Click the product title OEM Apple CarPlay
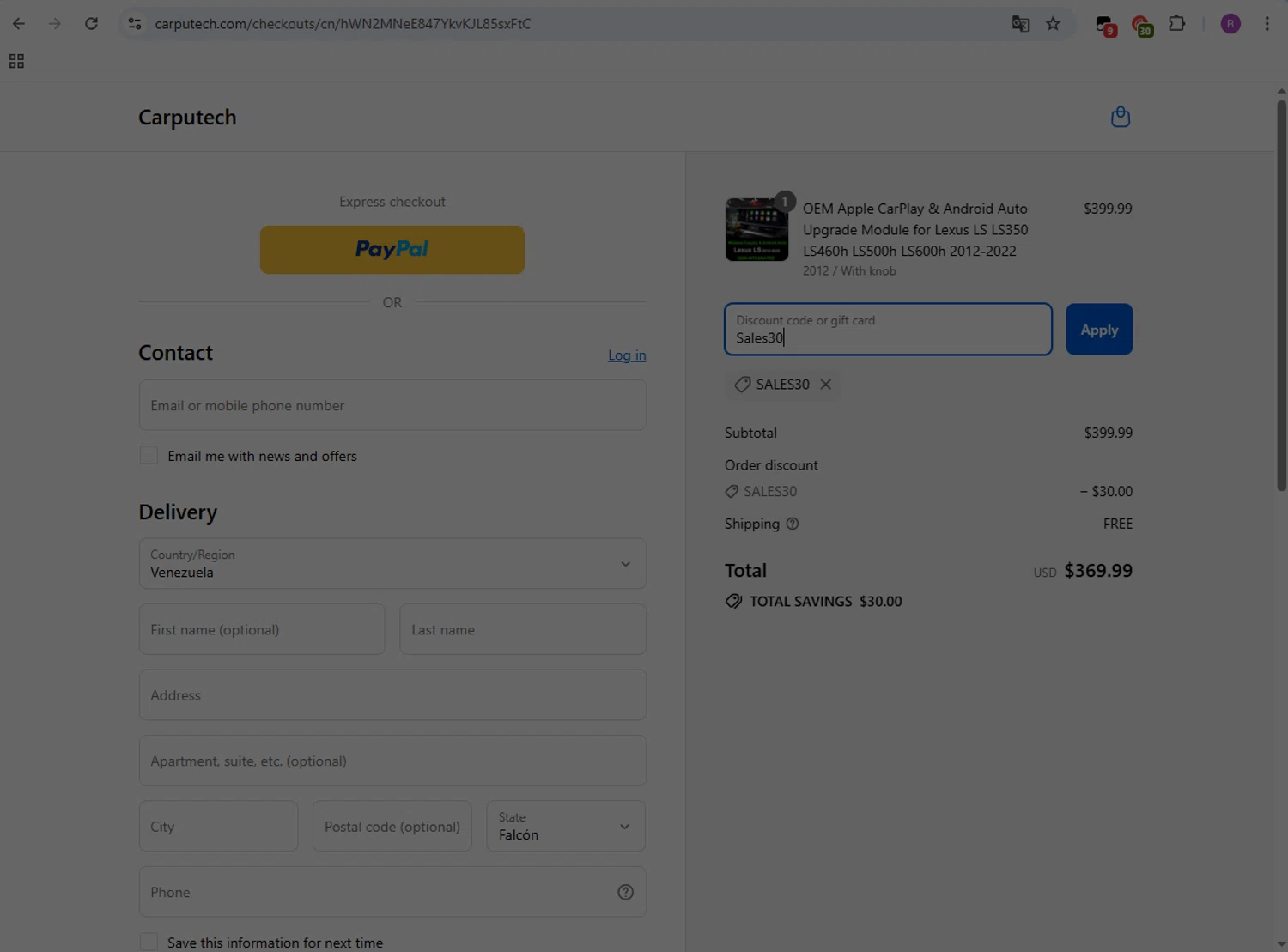This screenshot has width=1288, height=952. pyautogui.click(x=915, y=230)
